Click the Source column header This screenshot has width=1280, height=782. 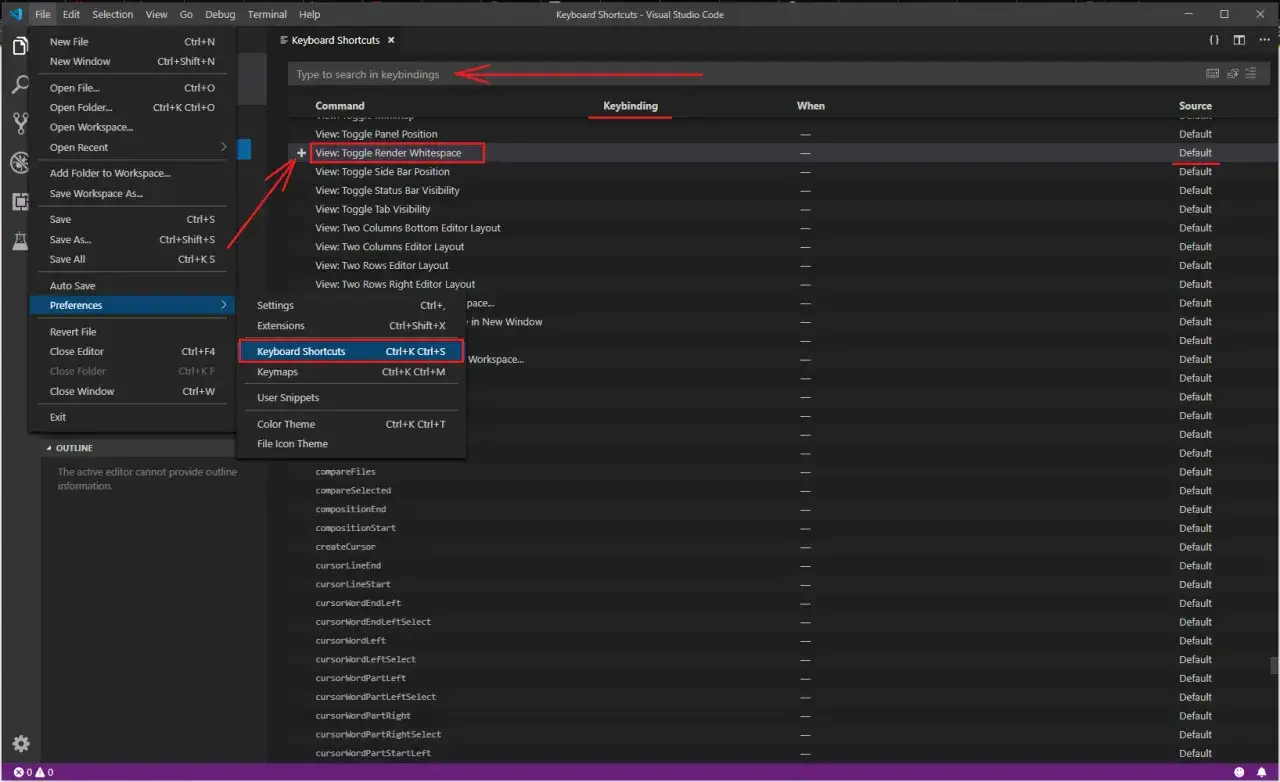1195,106
